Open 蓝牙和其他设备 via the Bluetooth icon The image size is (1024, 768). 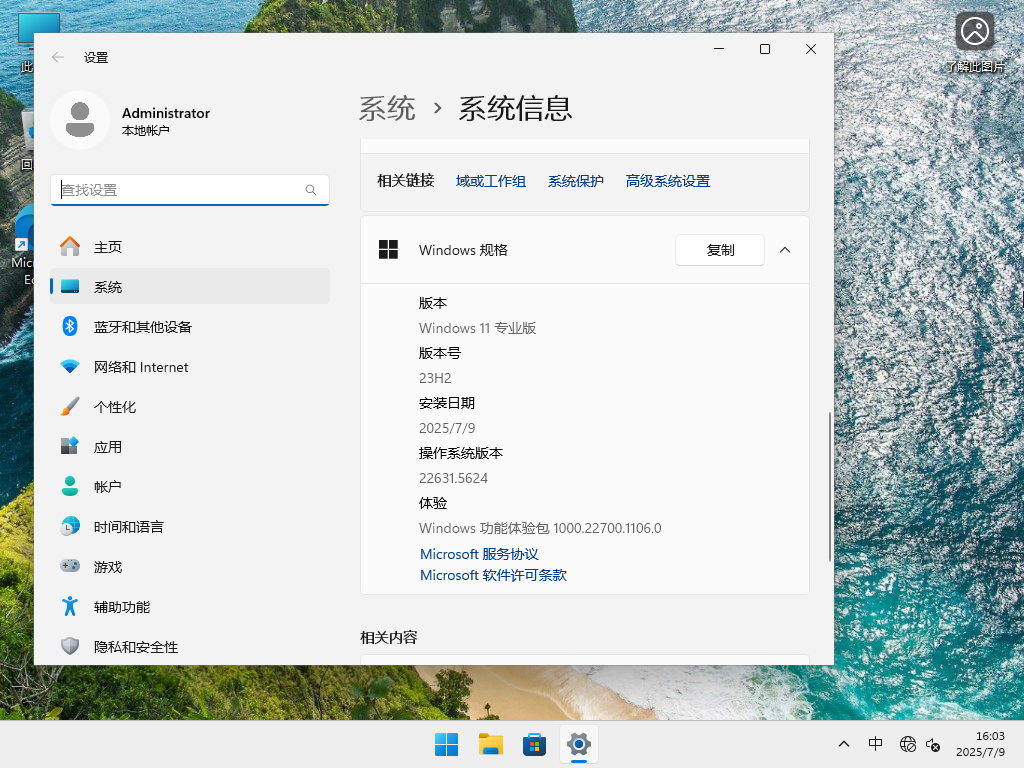tap(70, 327)
